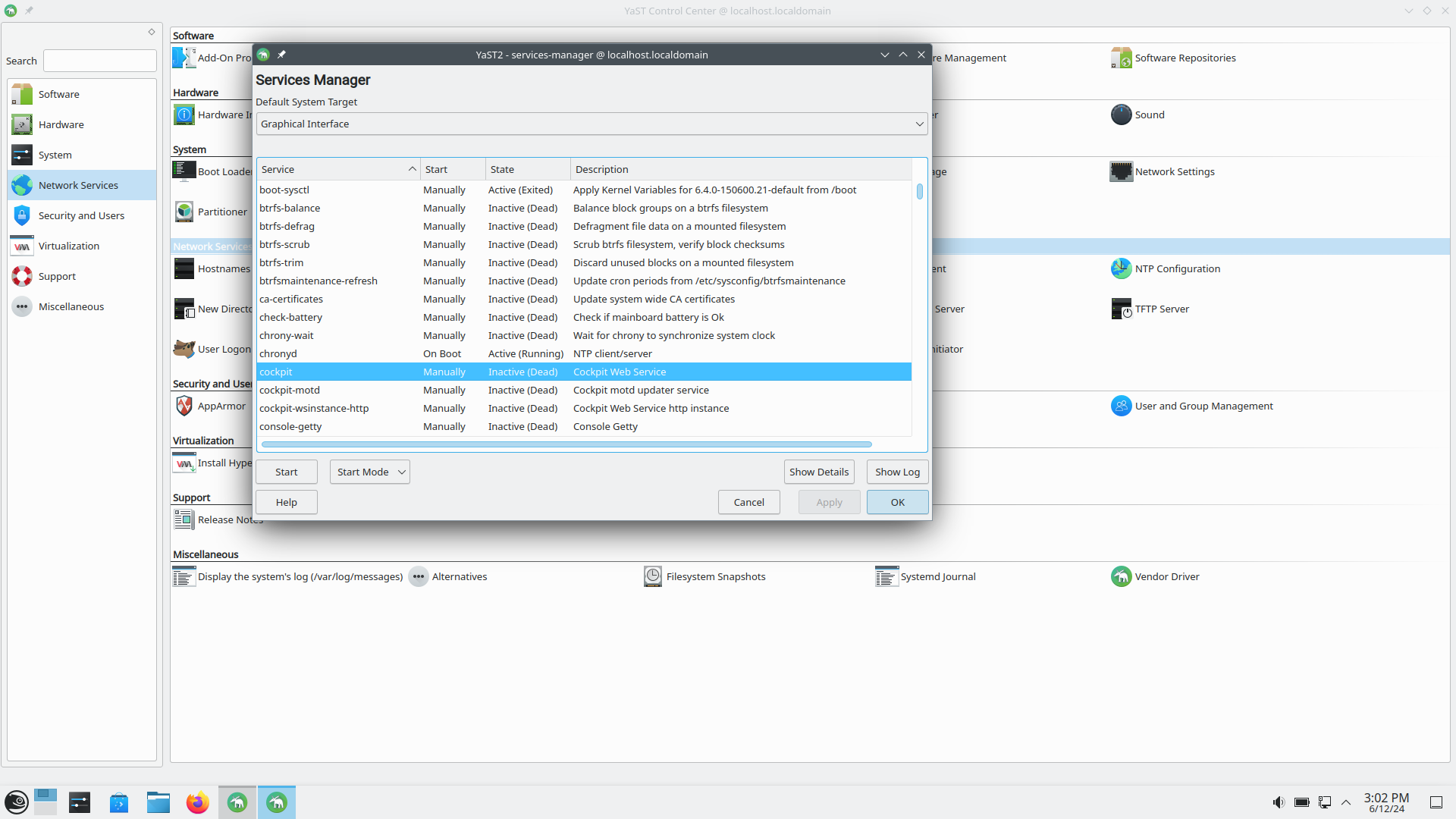Open the Start Mode dropdown

coord(370,472)
